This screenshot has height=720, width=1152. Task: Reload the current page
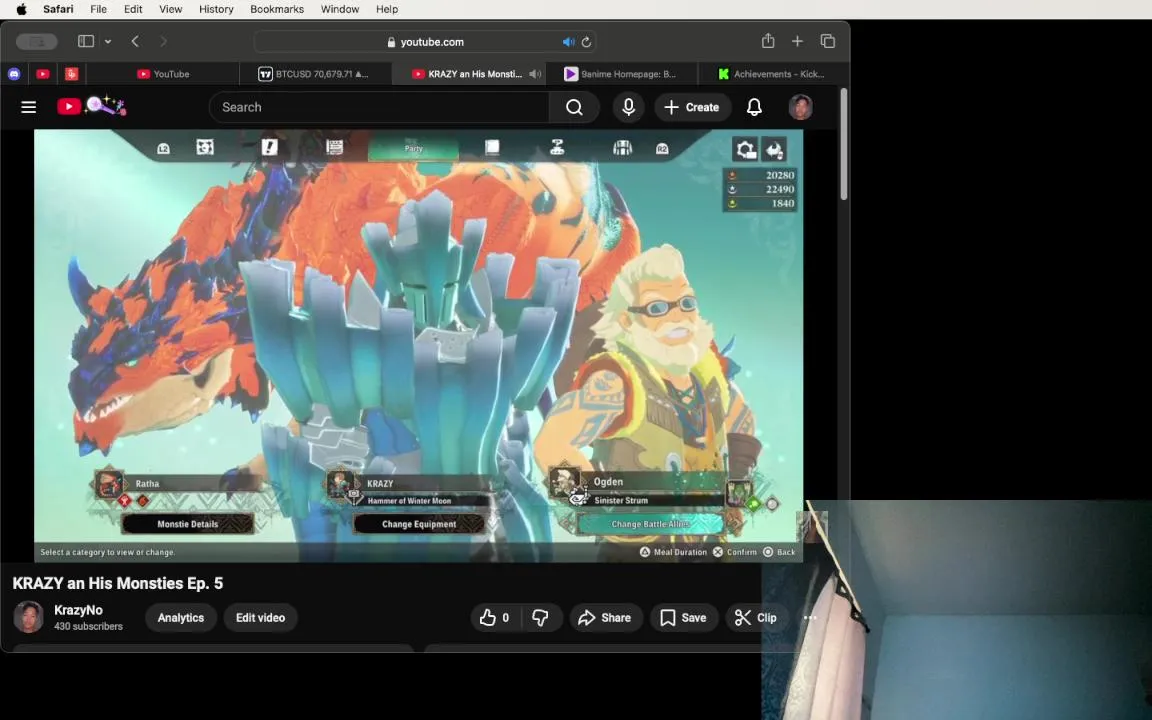586,42
